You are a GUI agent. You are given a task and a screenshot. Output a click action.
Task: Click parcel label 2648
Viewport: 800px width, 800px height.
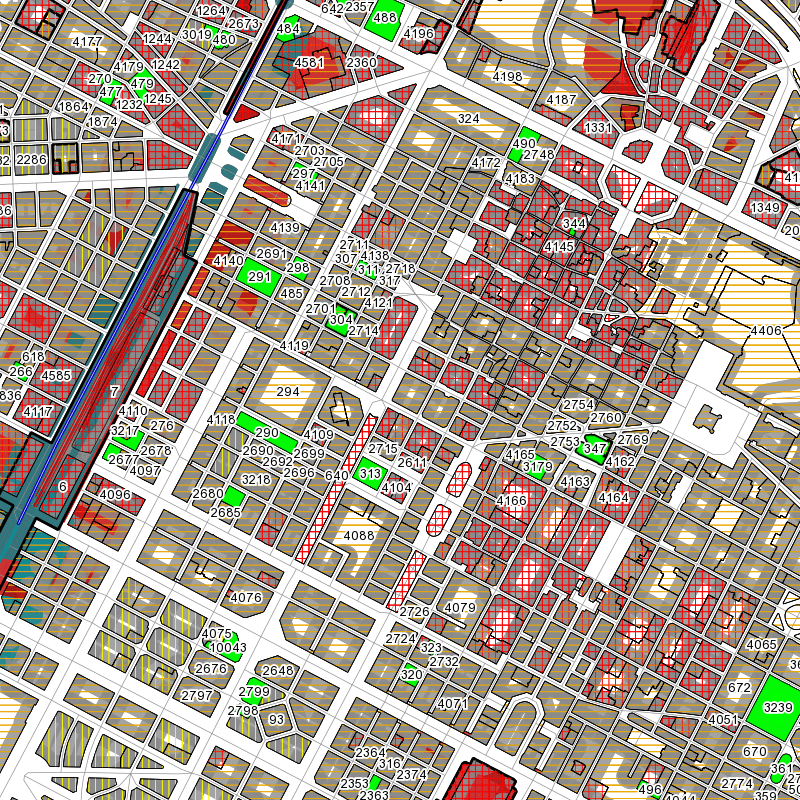click(x=278, y=670)
